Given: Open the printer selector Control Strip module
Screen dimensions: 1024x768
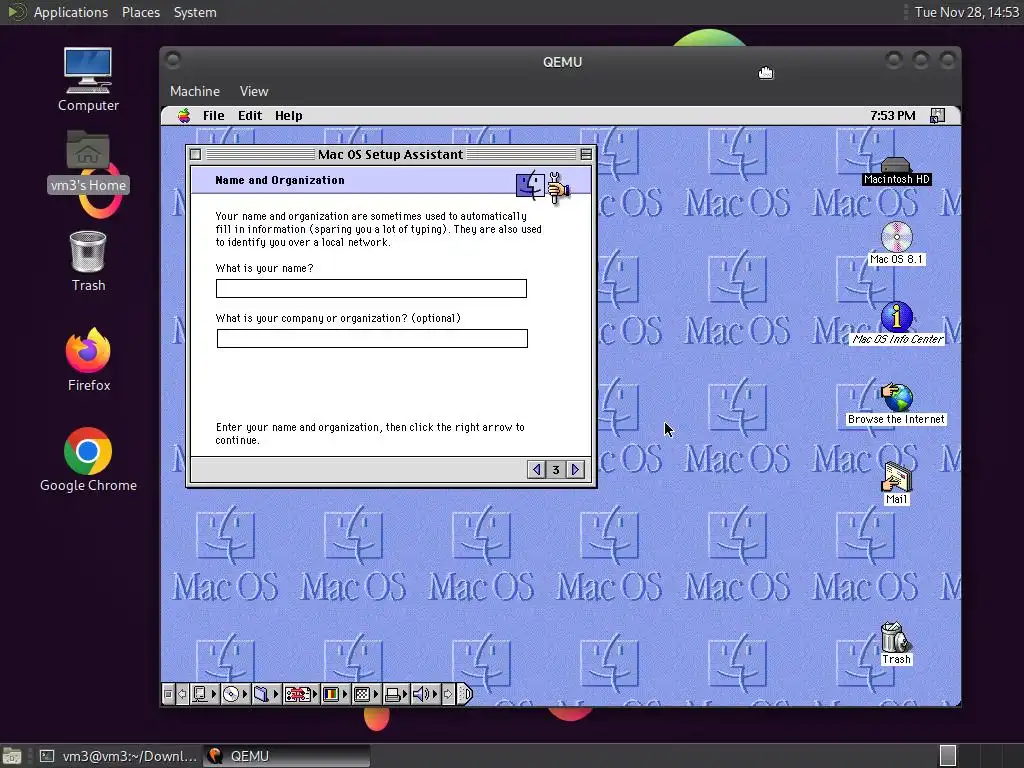Looking at the screenshot, I should point(396,694).
